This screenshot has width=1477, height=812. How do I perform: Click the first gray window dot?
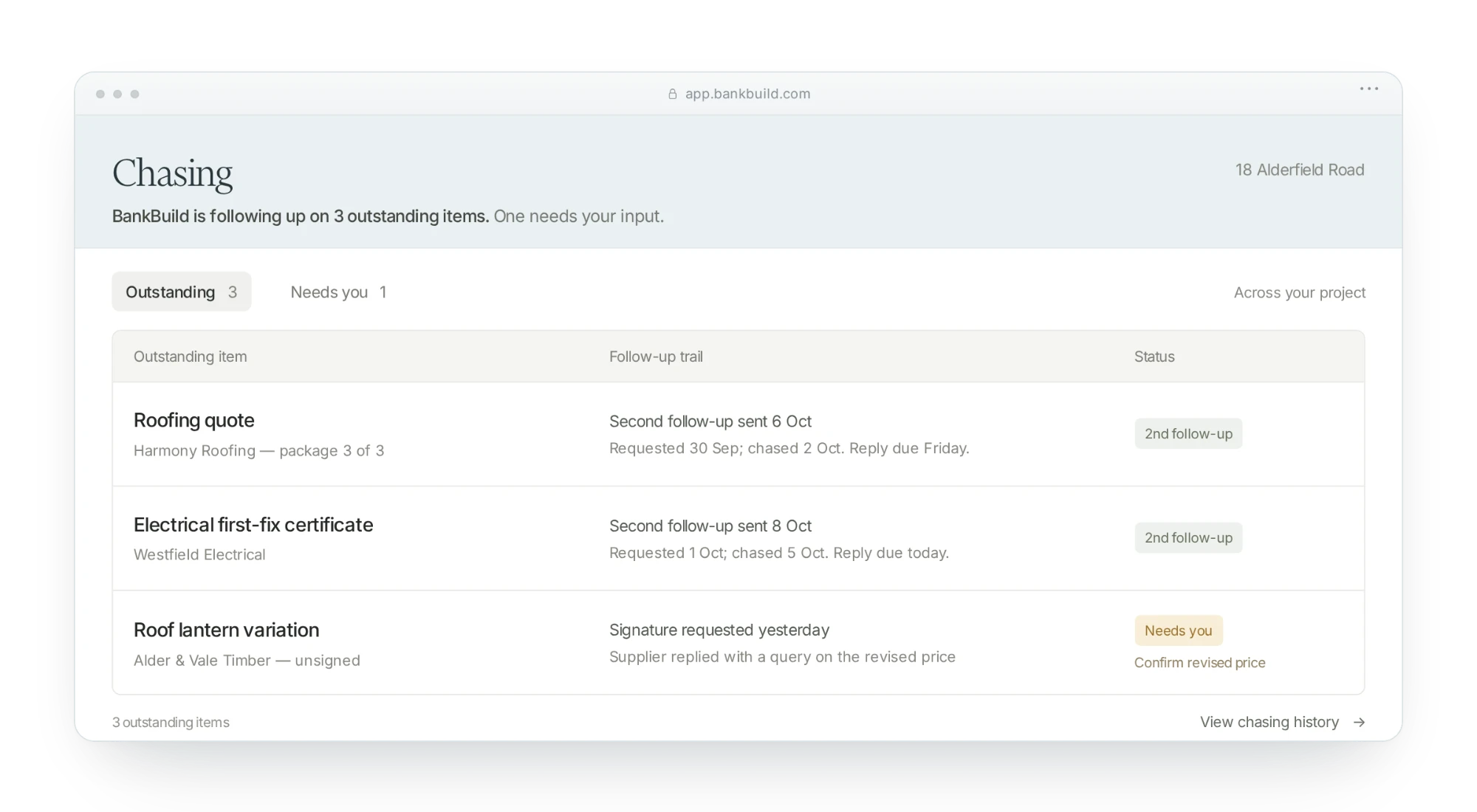pos(100,94)
